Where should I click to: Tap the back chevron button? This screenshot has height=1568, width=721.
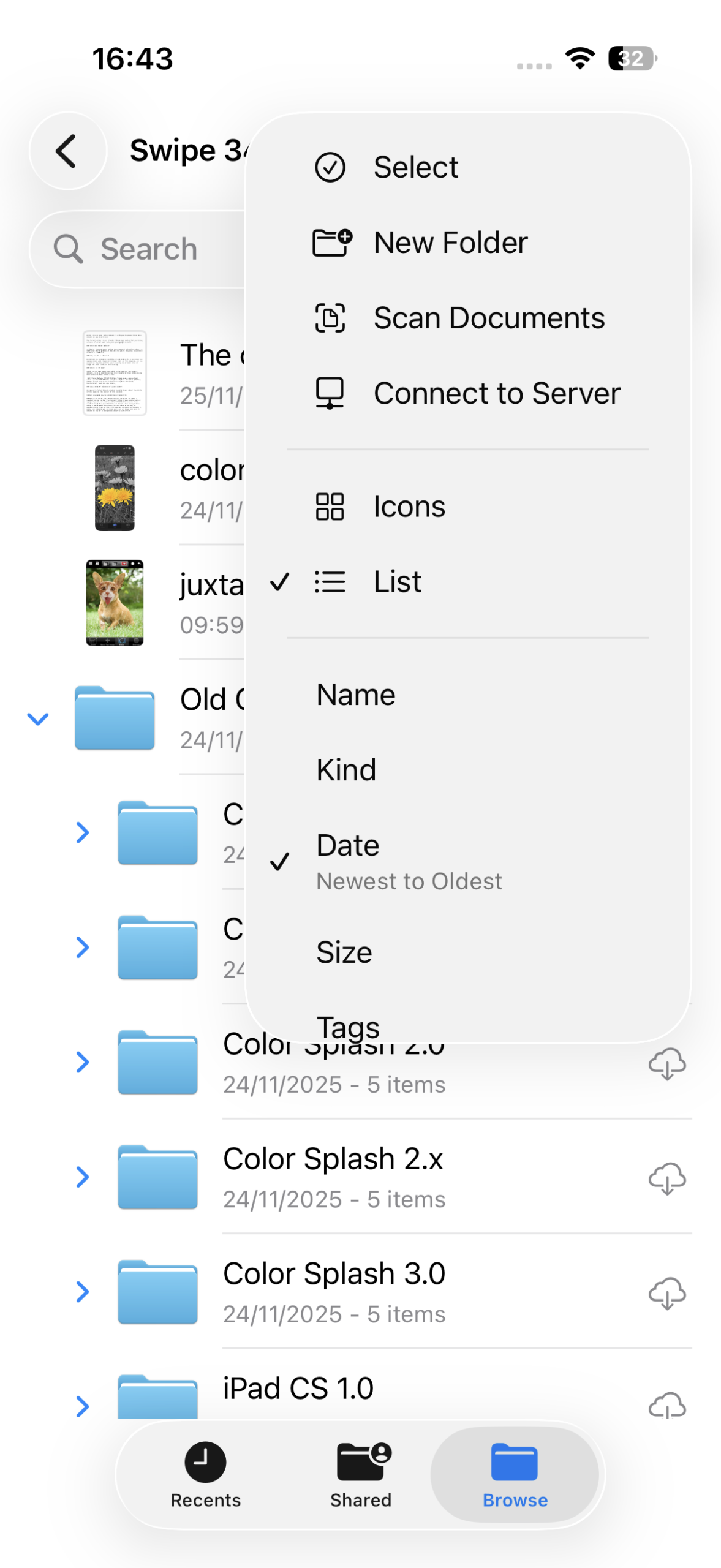point(67,151)
